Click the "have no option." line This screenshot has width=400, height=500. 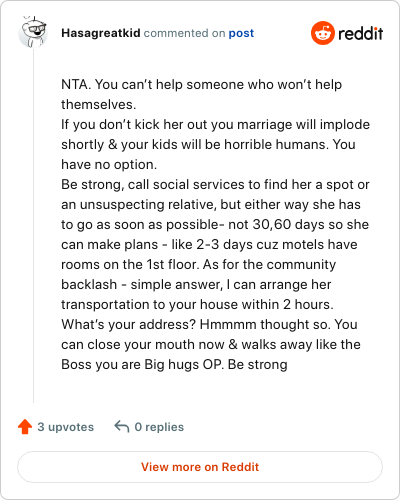109,165
